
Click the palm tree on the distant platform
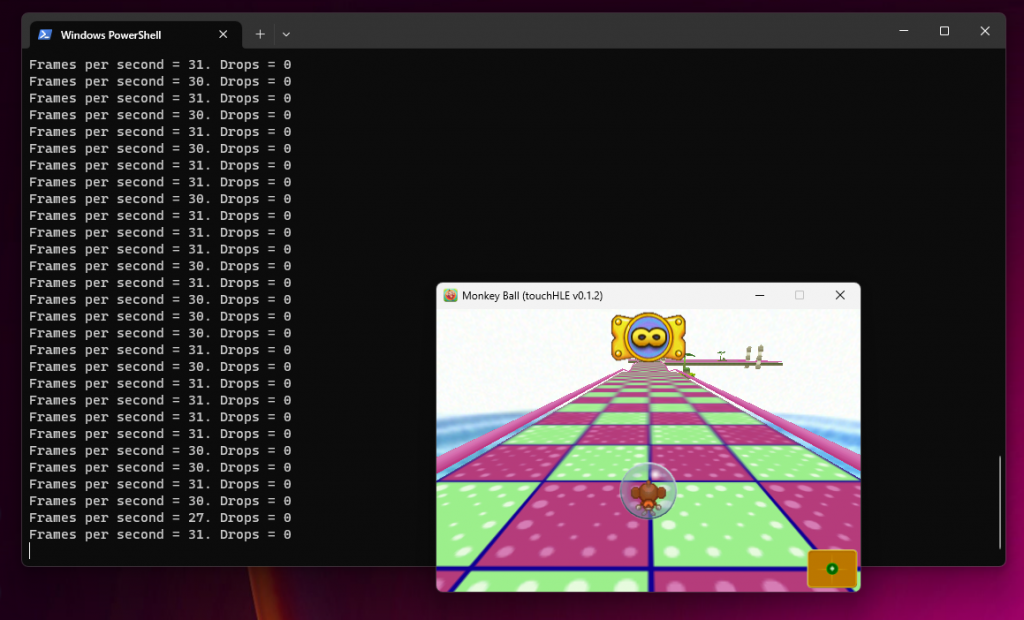721,355
